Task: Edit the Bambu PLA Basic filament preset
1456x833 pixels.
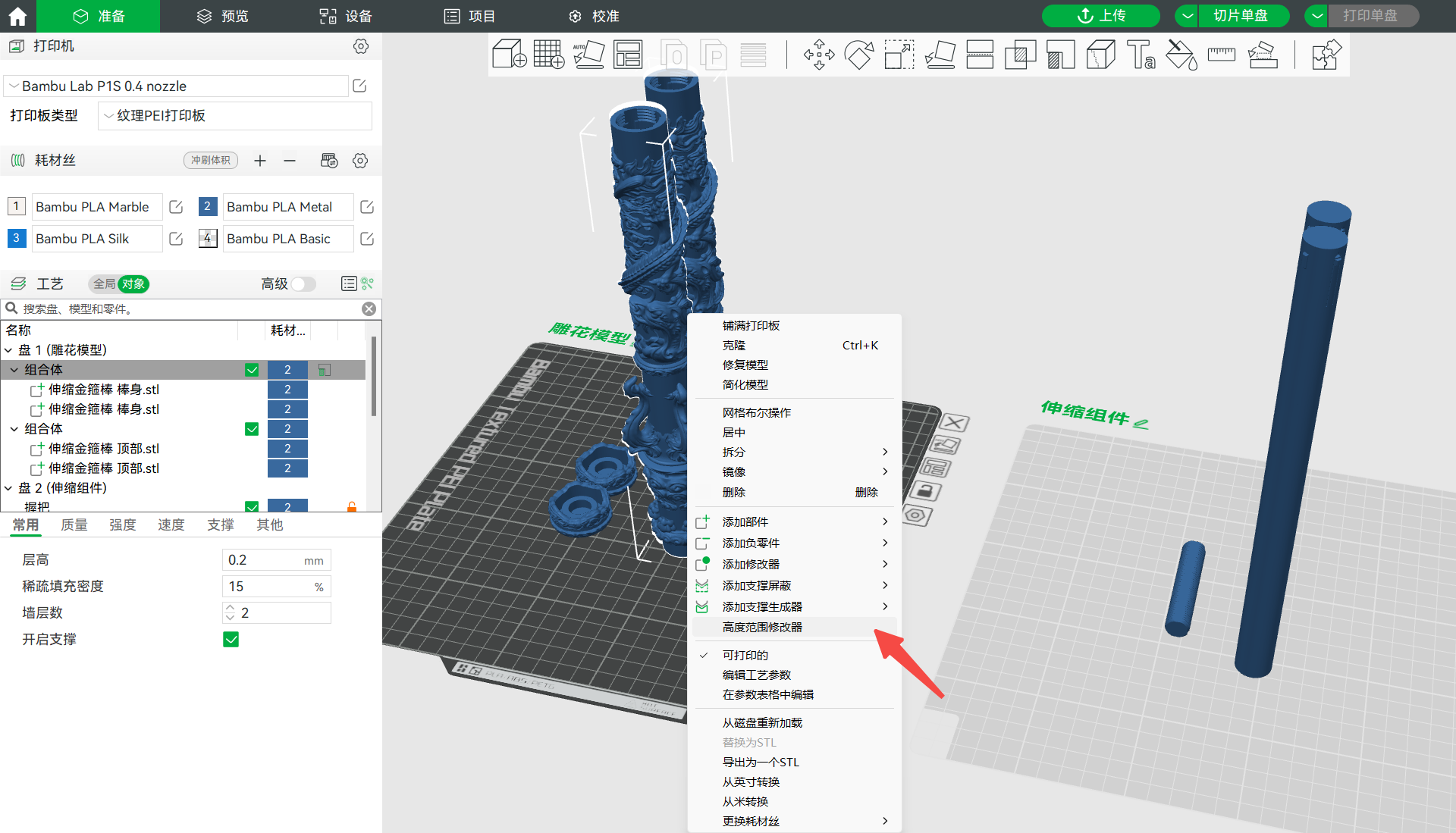Action: [367, 239]
